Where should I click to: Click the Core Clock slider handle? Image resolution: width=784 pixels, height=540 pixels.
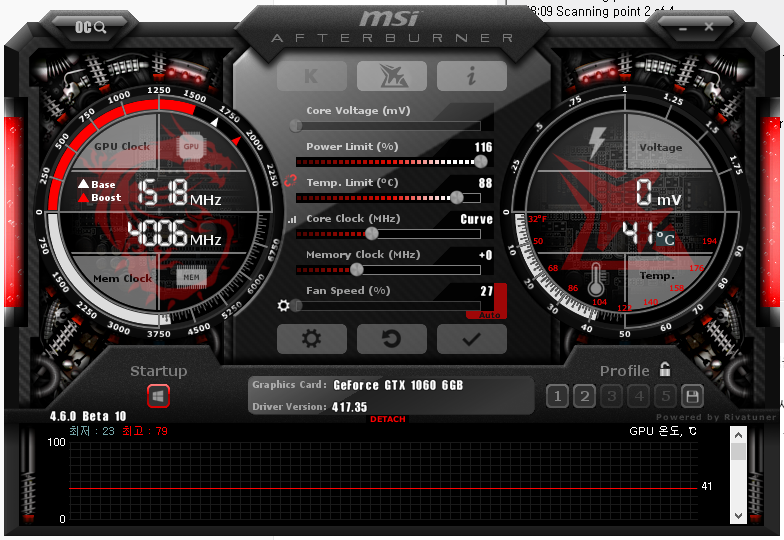[372, 234]
